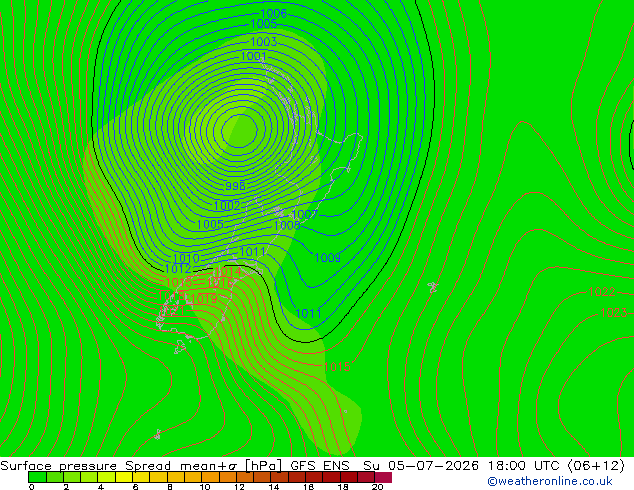
Task: Click the 'Surface pressure Spread' title text
Action: [85, 466]
